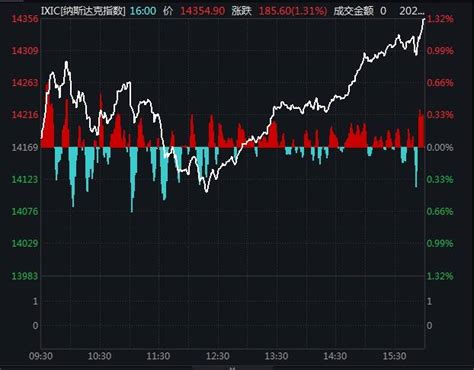Screen dimensions: 474x370
Task: Click the 0.00% percentage label
Action: 440,147
